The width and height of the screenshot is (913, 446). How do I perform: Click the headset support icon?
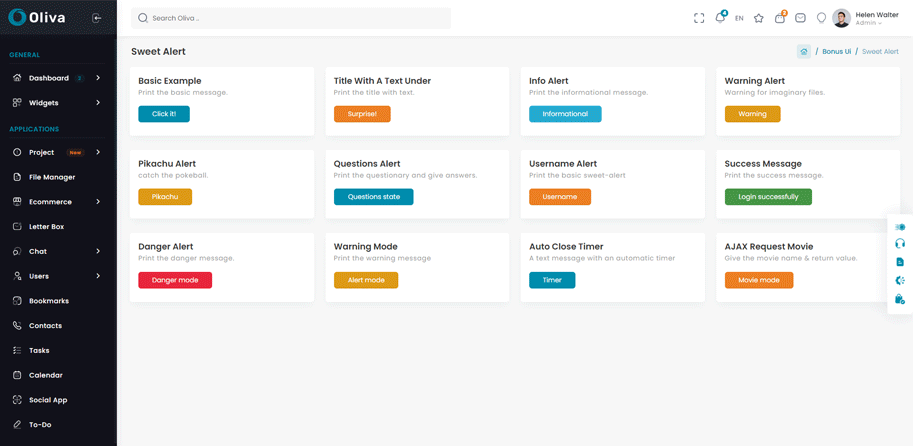pos(900,244)
